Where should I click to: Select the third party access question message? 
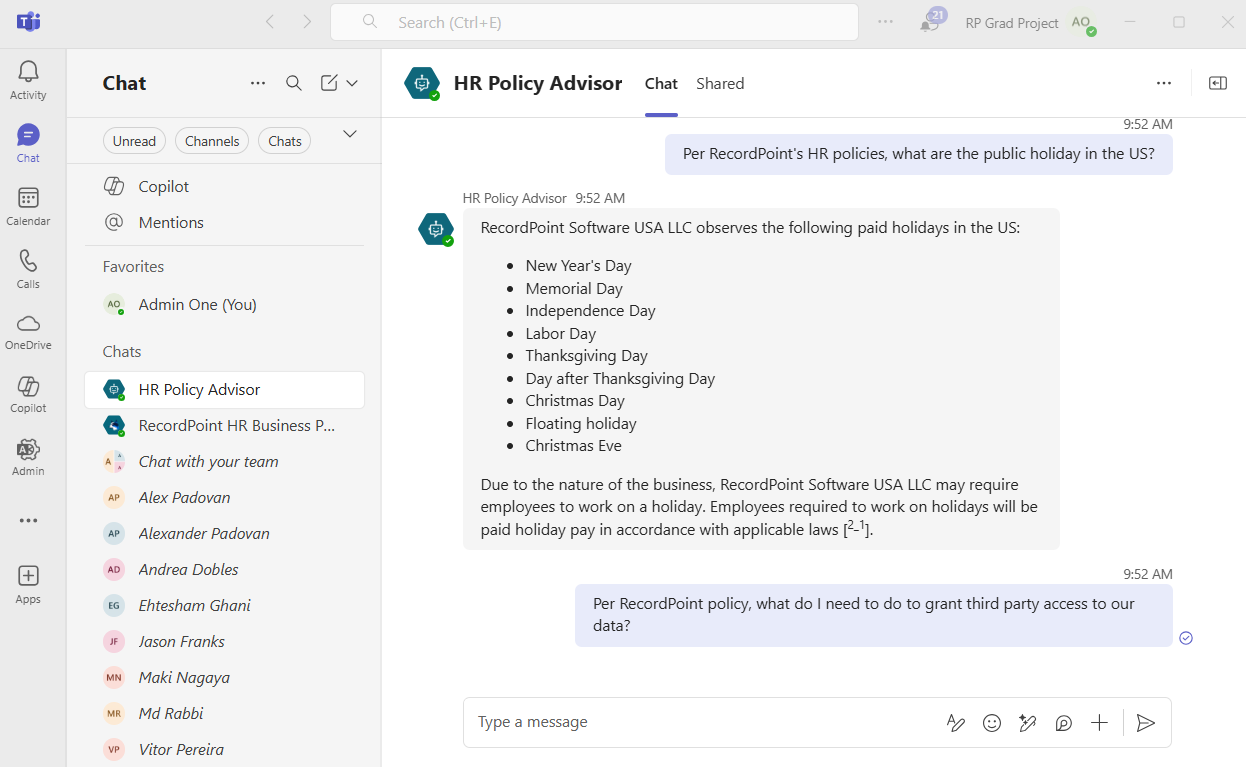coord(873,615)
